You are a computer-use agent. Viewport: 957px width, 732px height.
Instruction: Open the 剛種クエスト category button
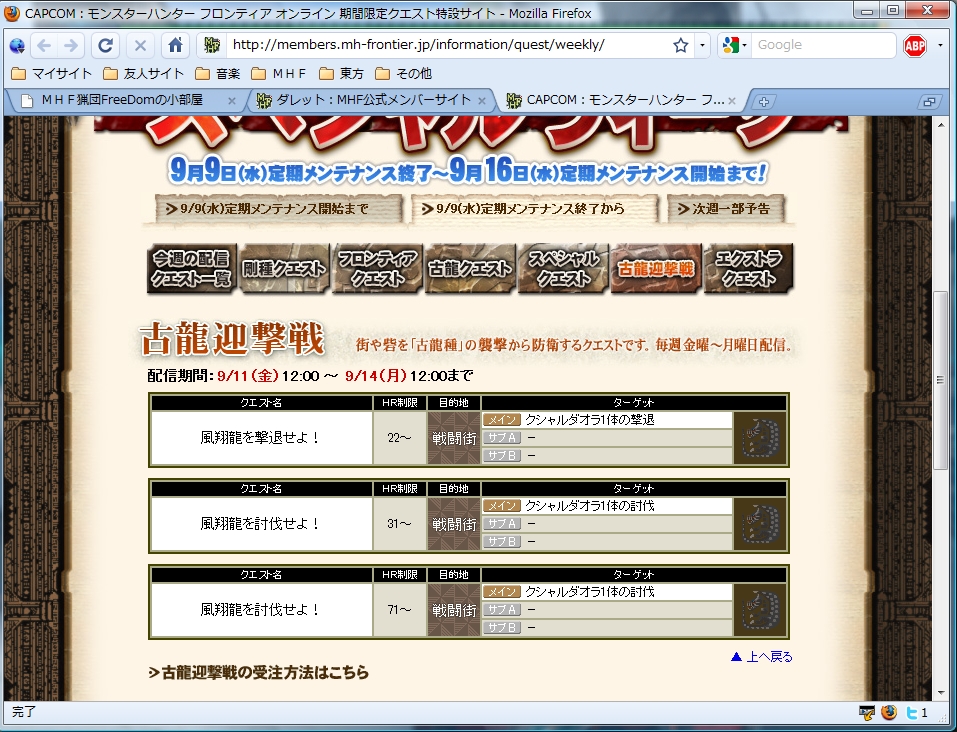(284, 269)
